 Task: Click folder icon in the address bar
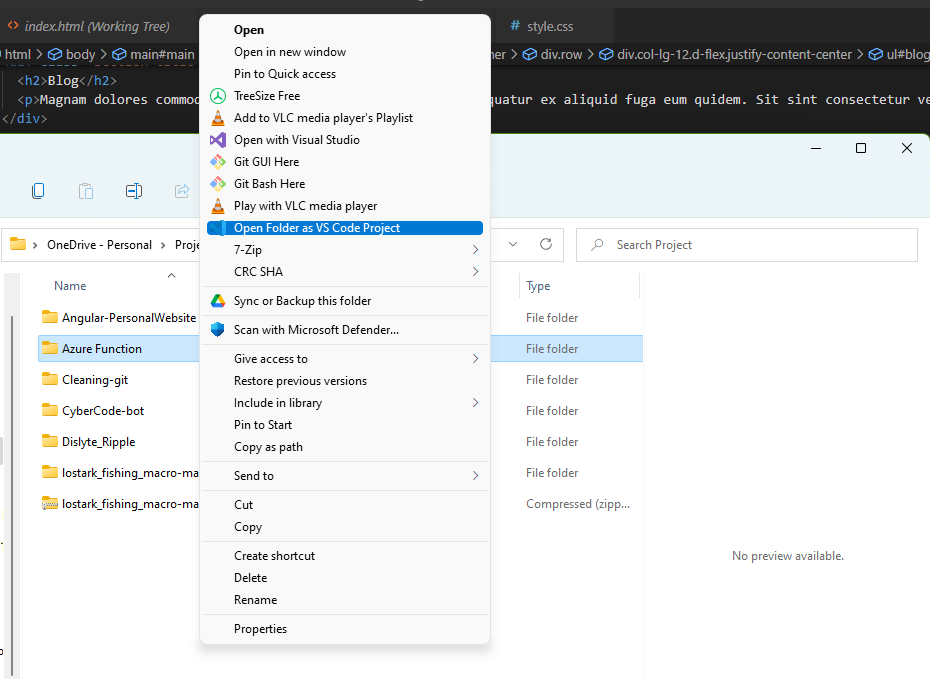(18, 244)
